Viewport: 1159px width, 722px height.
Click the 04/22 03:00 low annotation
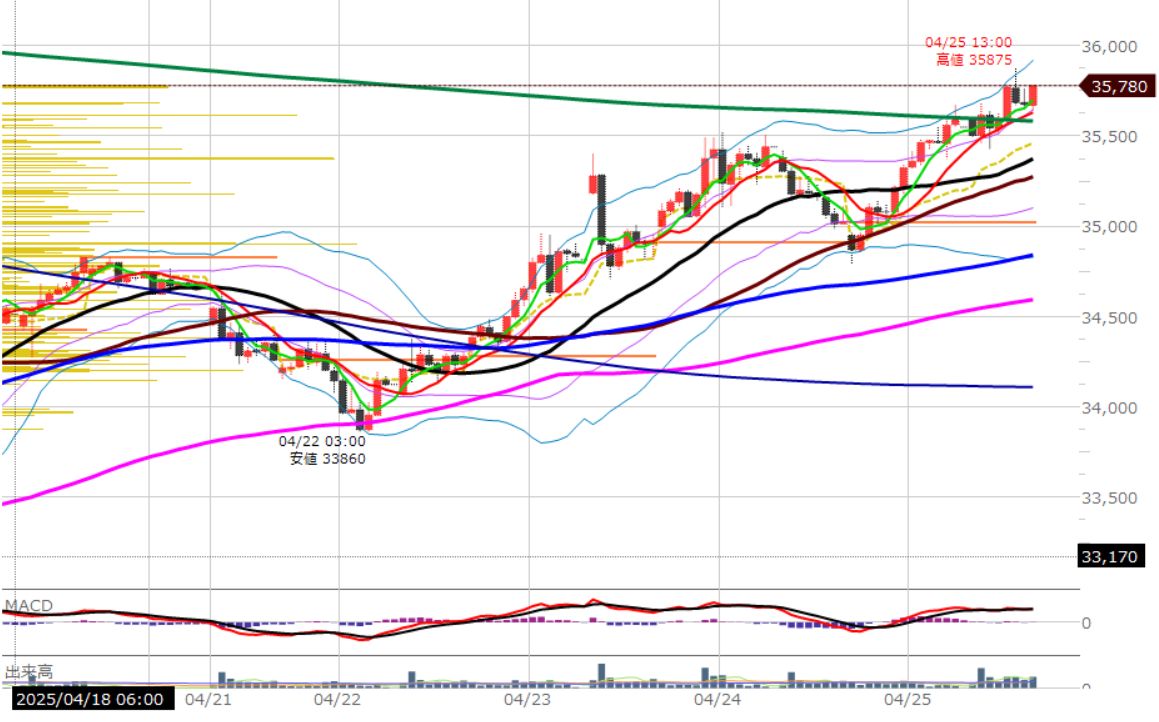322,441
